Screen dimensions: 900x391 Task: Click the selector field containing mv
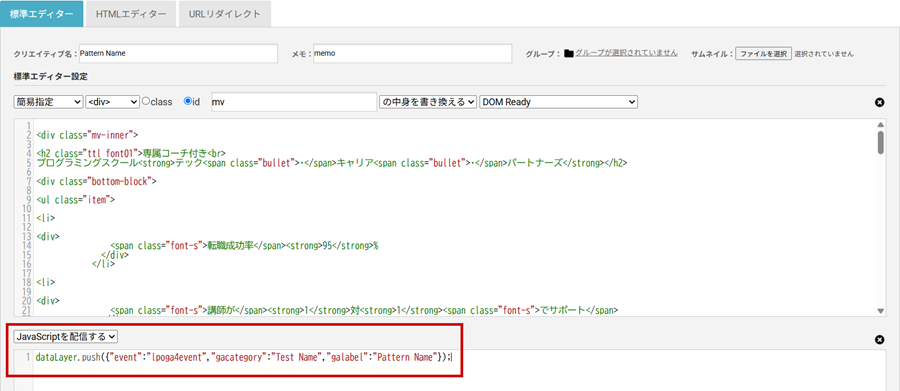click(x=294, y=102)
